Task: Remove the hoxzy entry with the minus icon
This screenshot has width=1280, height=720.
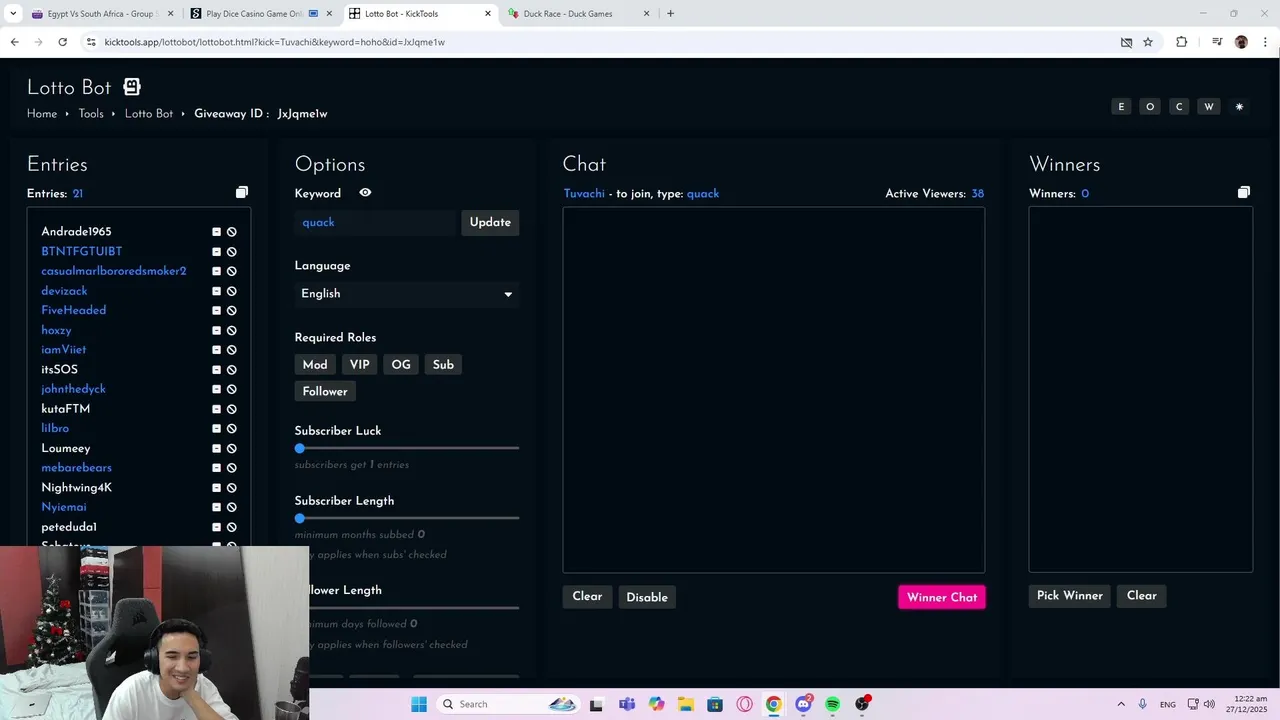Action: 216,330
